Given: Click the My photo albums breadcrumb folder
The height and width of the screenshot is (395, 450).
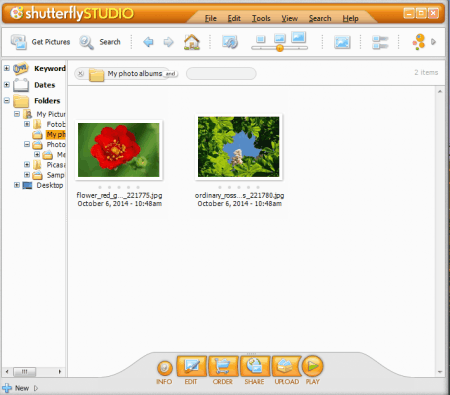Looking at the screenshot, I should pos(96,74).
